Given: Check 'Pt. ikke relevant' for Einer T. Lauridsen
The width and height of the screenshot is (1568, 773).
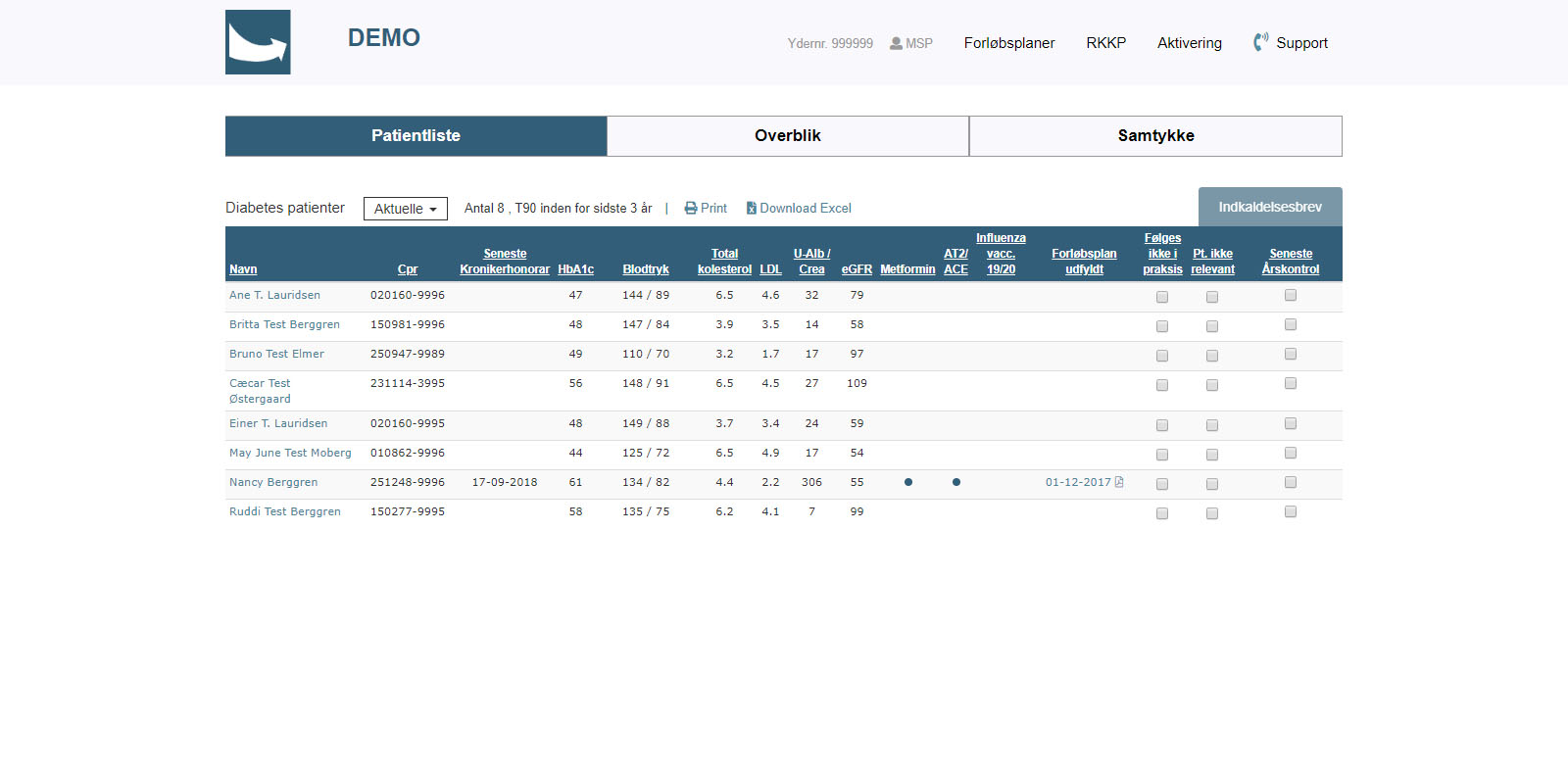Looking at the screenshot, I should pyautogui.click(x=1212, y=425).
